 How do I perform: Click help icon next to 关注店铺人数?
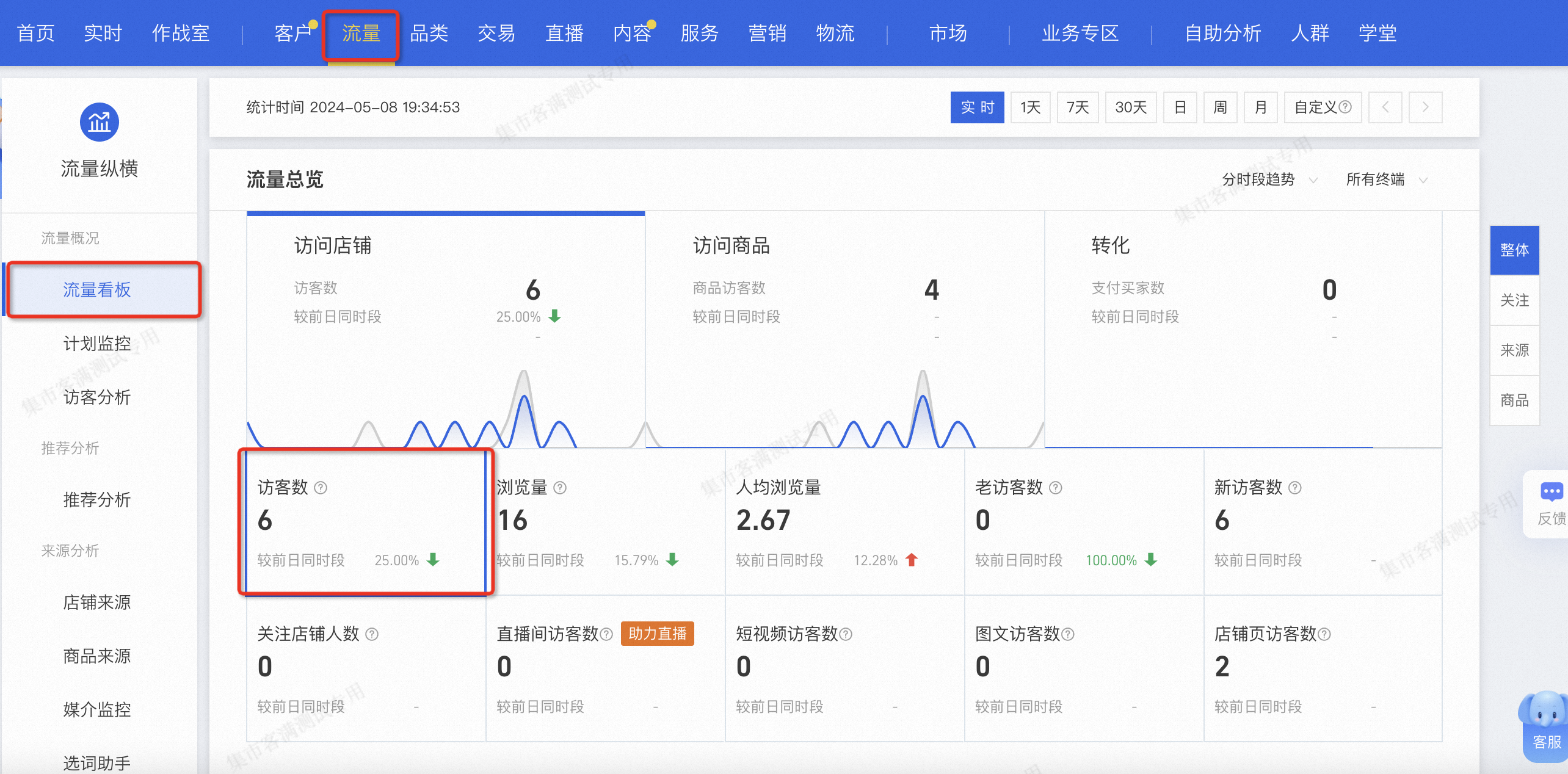372,634
